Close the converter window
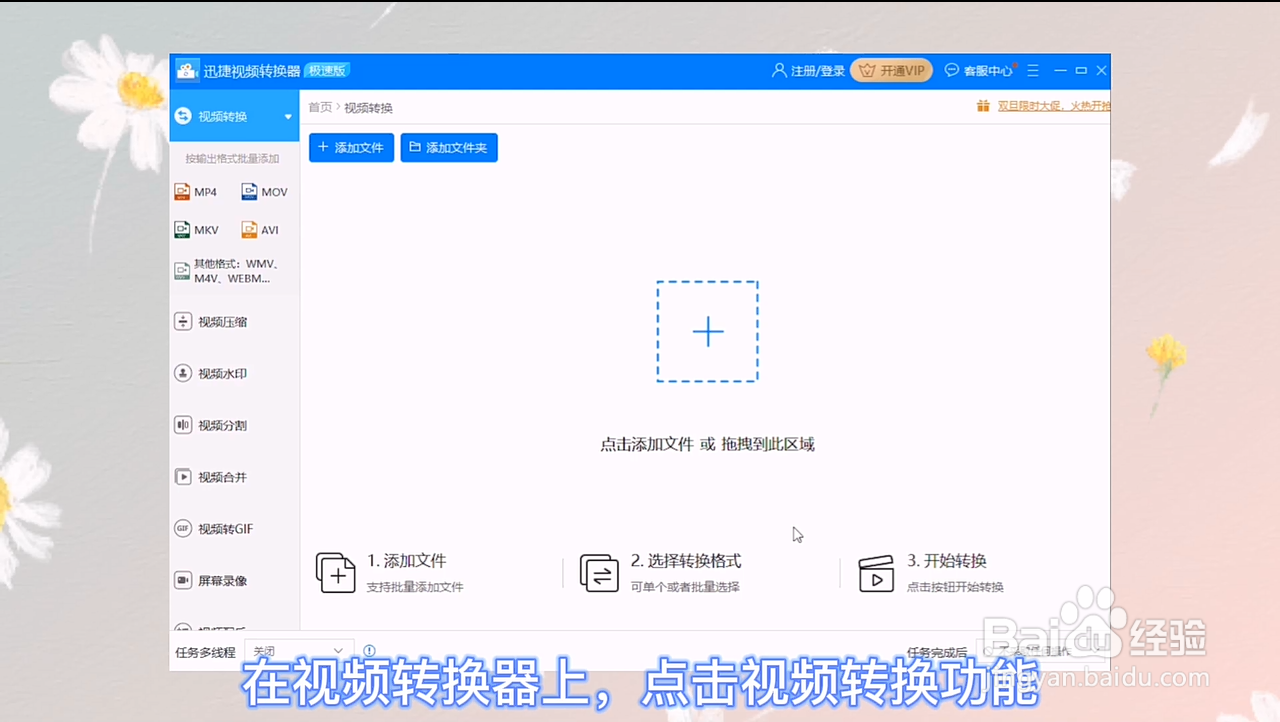The height and width of the screenshot is (722, 1280). click(1101, 71)
